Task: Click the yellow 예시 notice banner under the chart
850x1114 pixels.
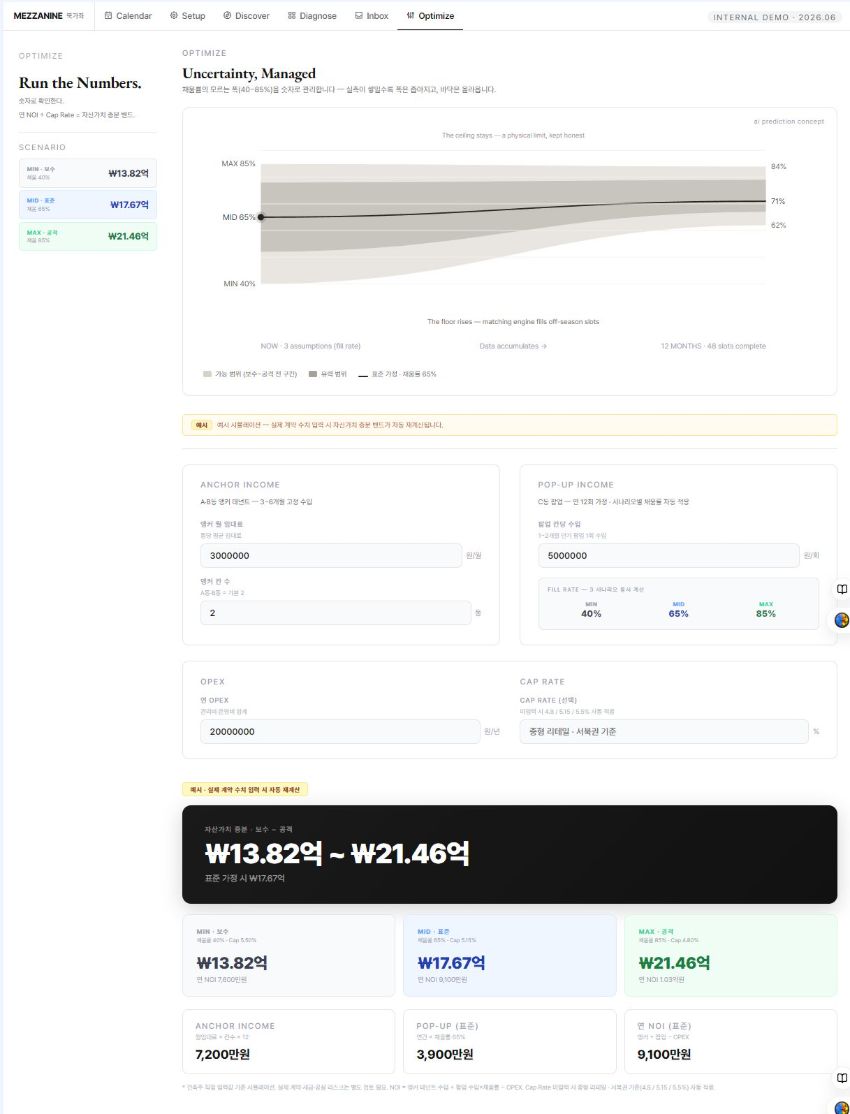Action: (x=510, y=425)
